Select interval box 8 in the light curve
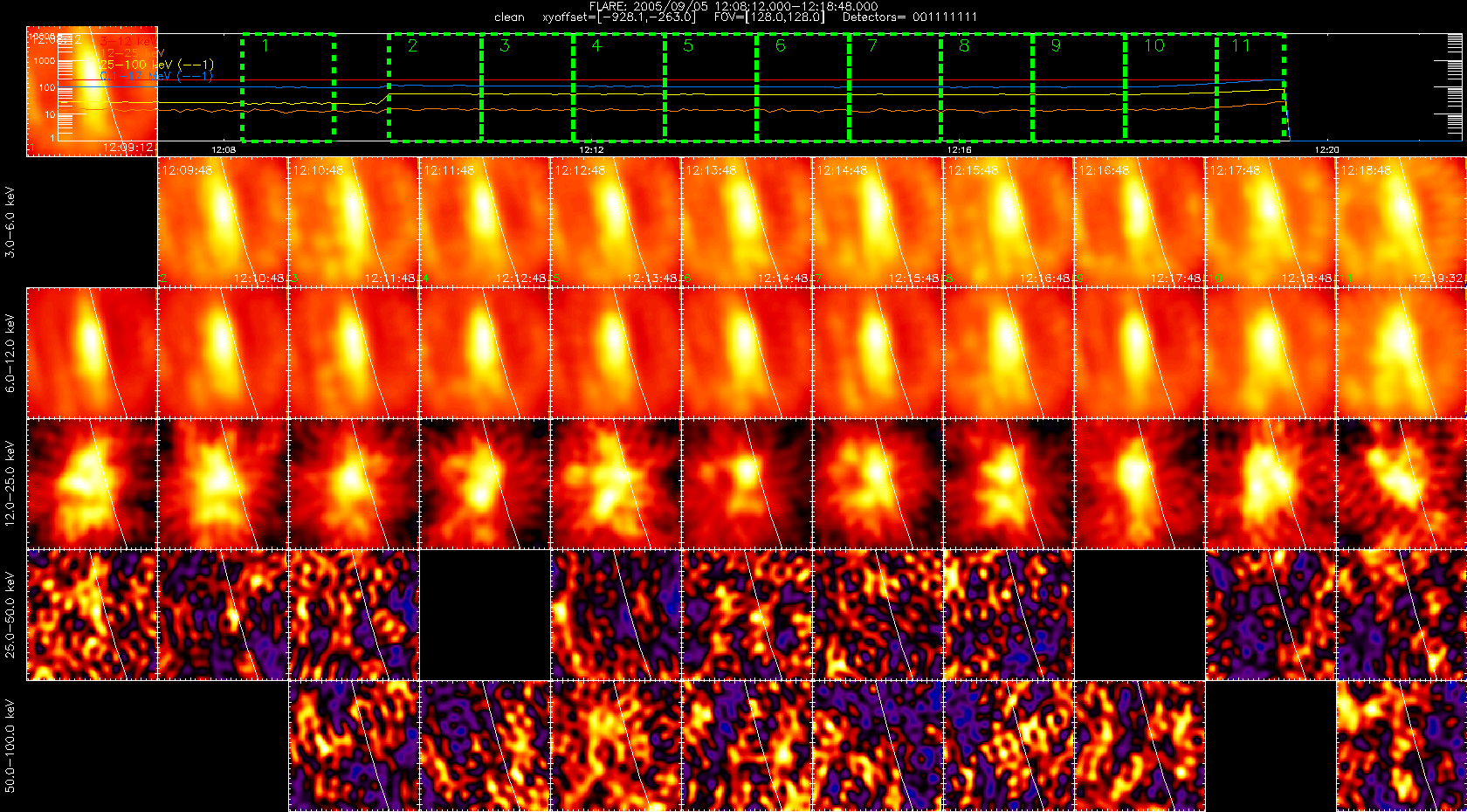Screen dimensions: 1467x812 click(x=987, y=87)
